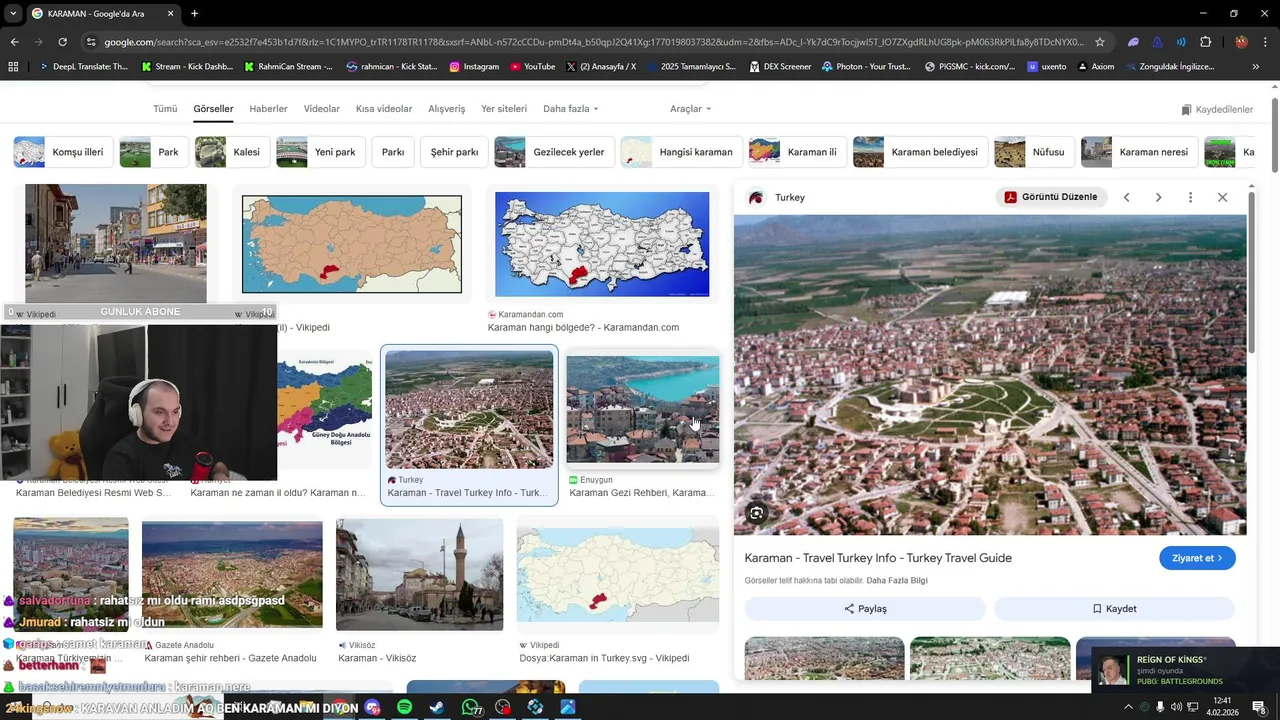Select the Karaman ili filter chip
This screenshot has width=1280, height=720.
click(797, 152)
